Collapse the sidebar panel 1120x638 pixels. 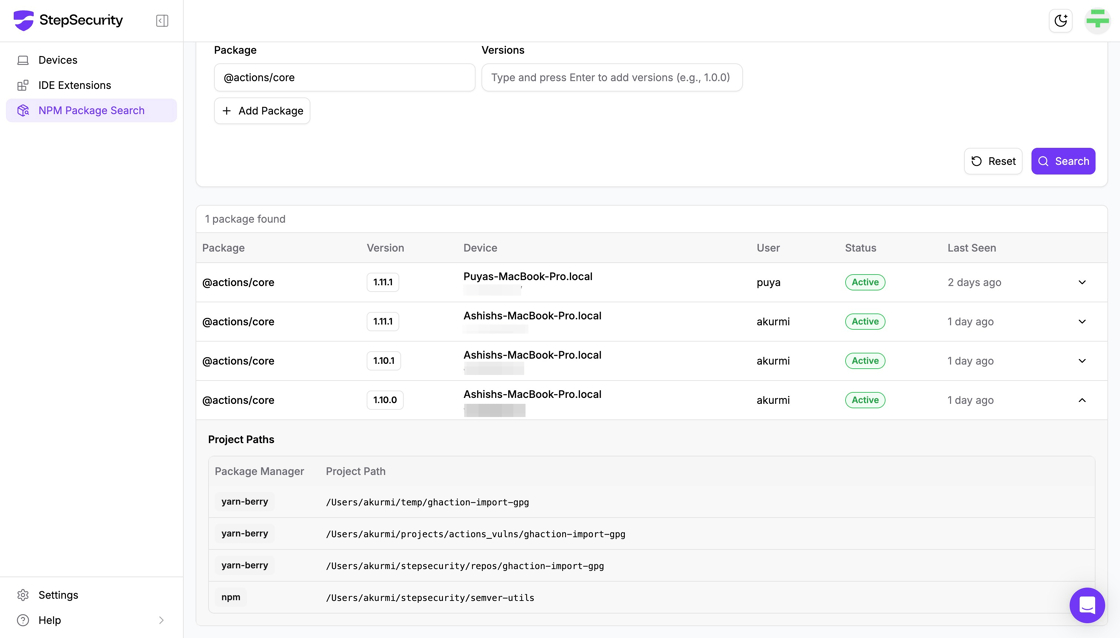pyautogui.click(x=162, y=21)
